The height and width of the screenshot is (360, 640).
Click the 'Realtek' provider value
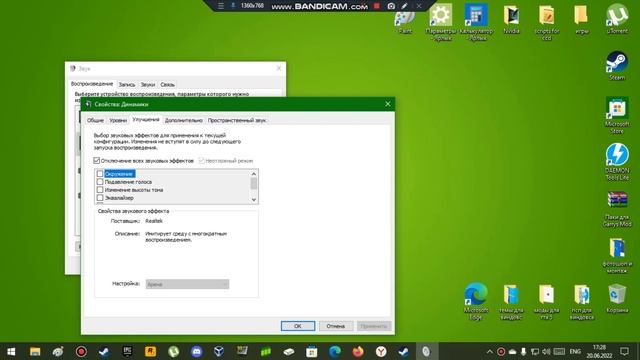click(x=154, y=221)
